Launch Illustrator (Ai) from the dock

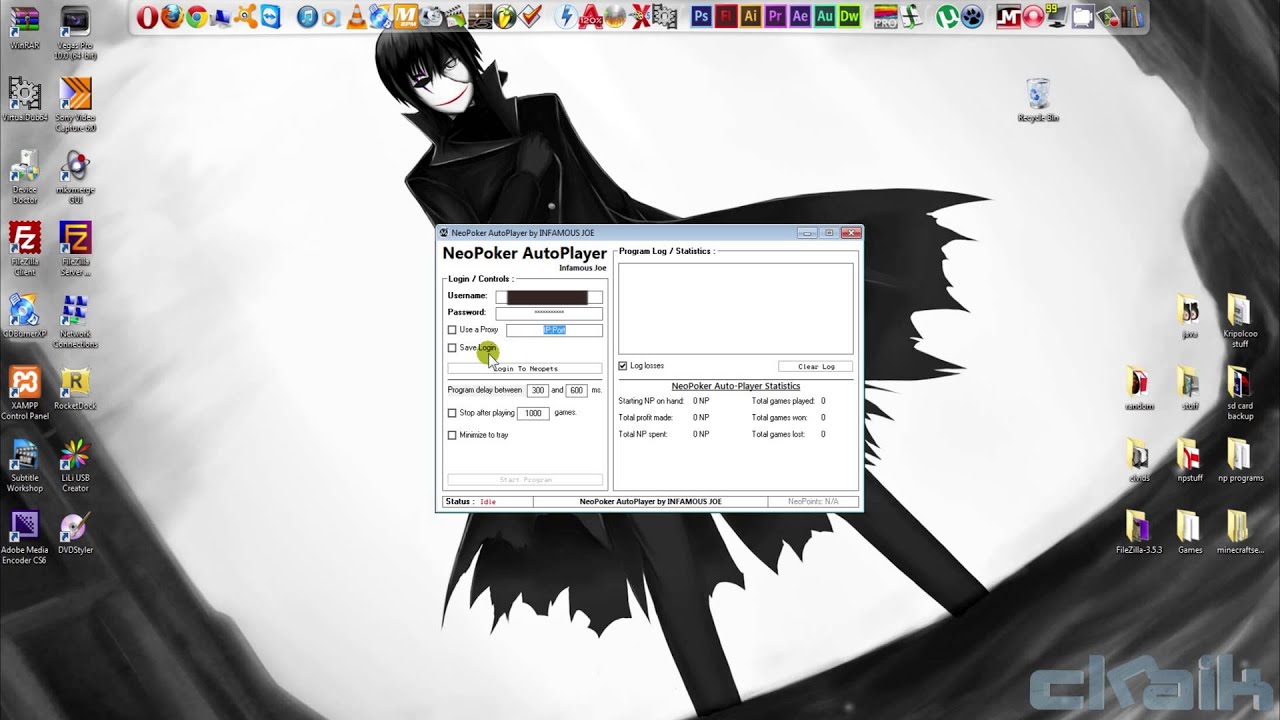coord(751,16)
